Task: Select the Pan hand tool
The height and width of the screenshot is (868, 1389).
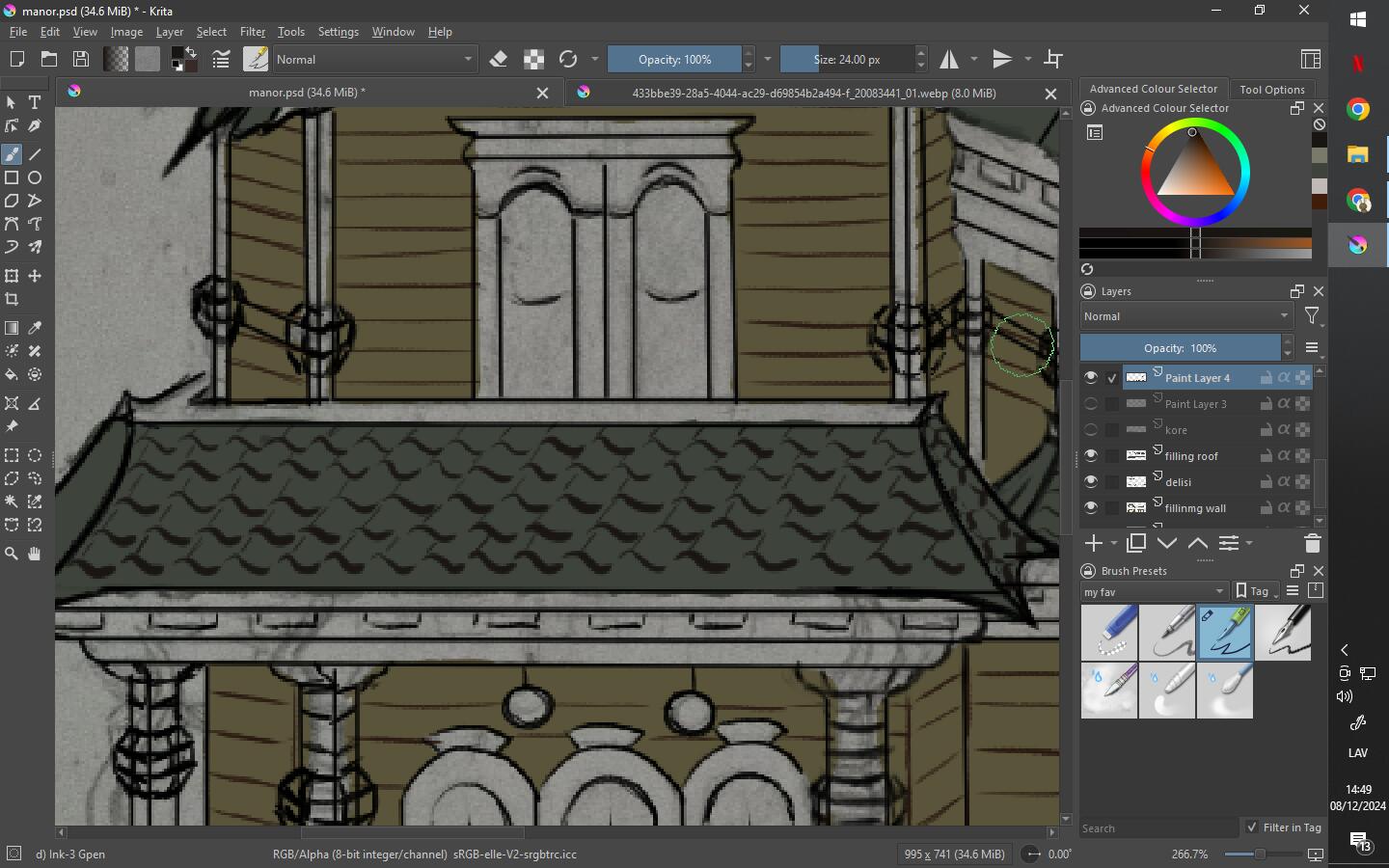Action: click(35, 554)
